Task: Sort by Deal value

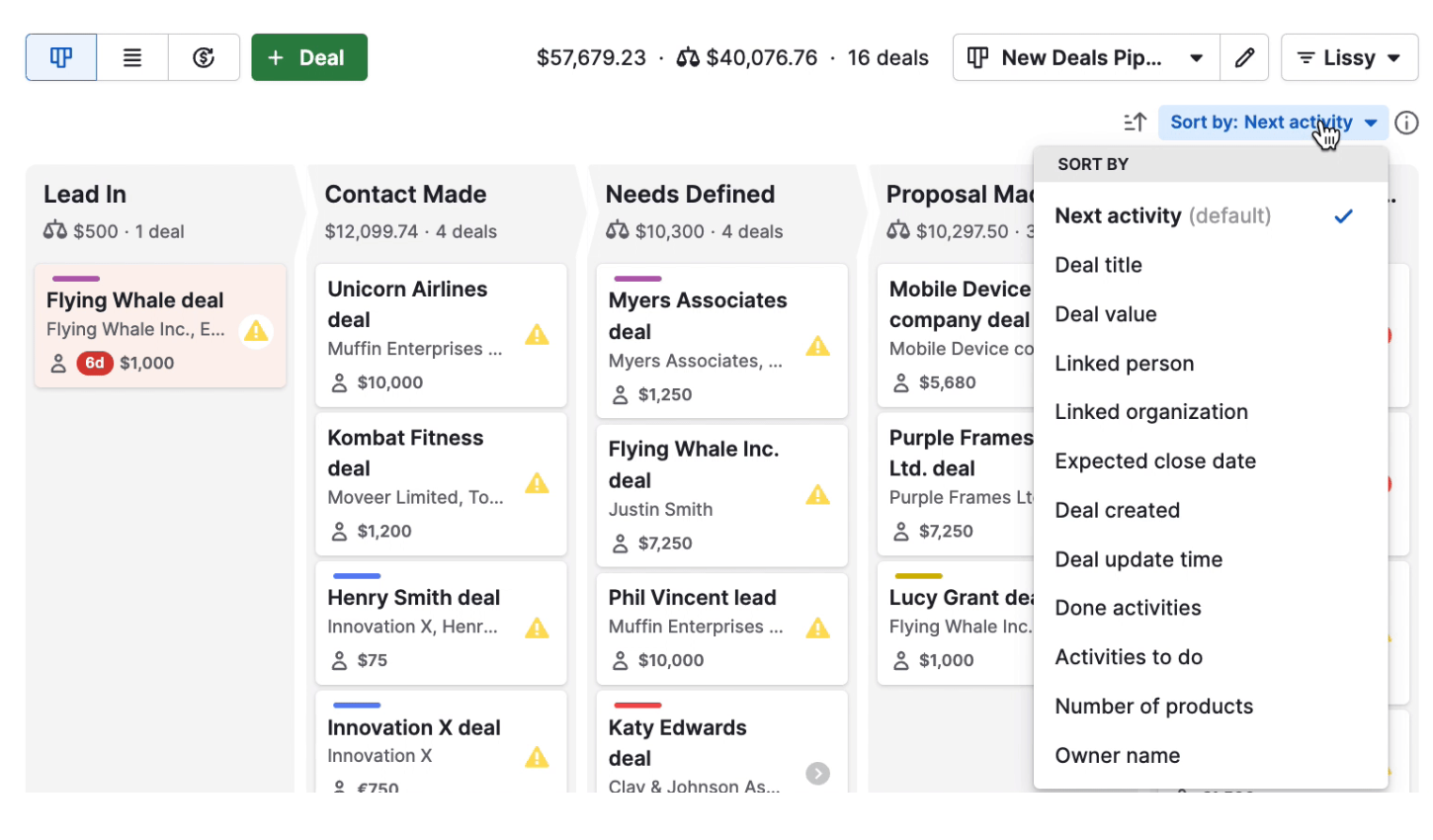Action: tap(1106, 314)
